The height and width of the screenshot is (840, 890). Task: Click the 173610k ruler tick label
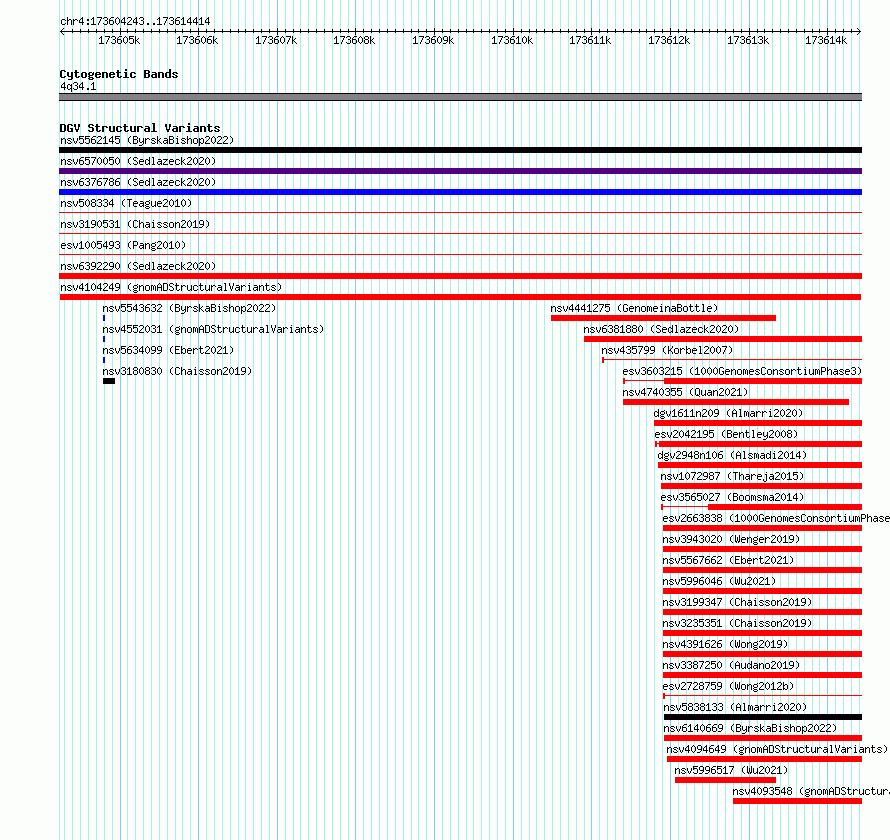click(512, 40)
